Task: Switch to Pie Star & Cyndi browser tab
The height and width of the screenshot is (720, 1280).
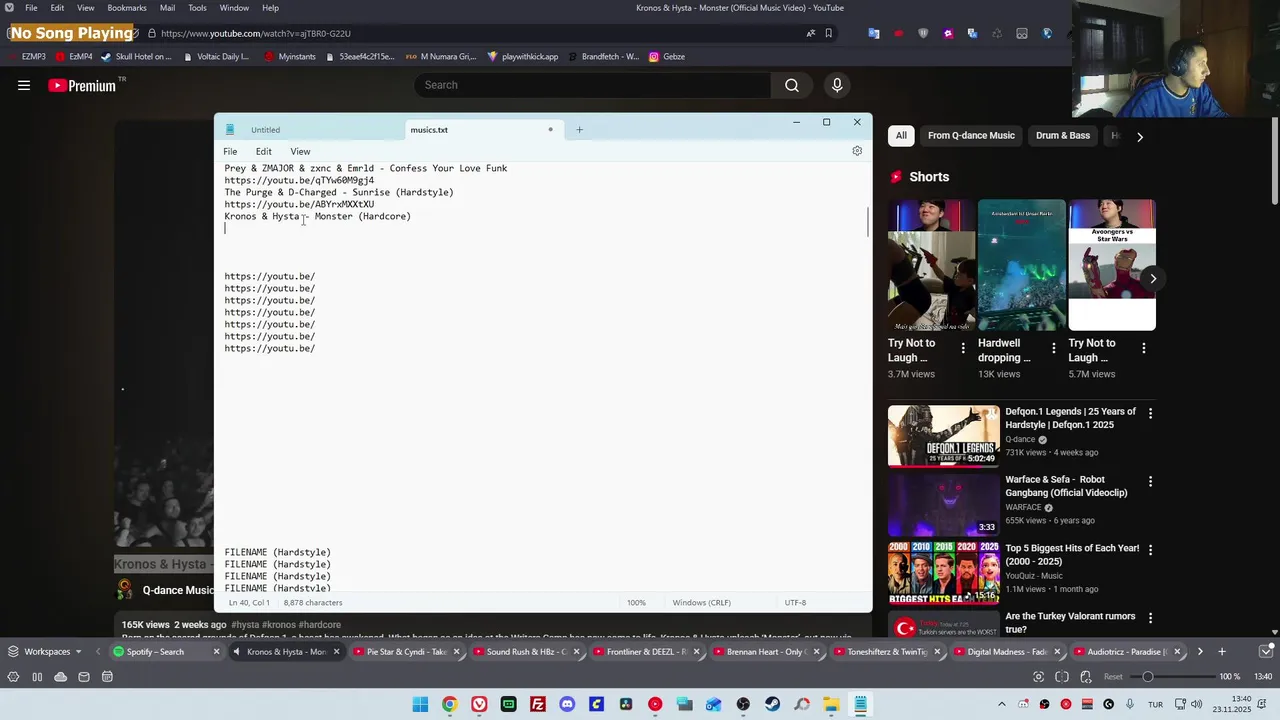Action: coord(406,652)
